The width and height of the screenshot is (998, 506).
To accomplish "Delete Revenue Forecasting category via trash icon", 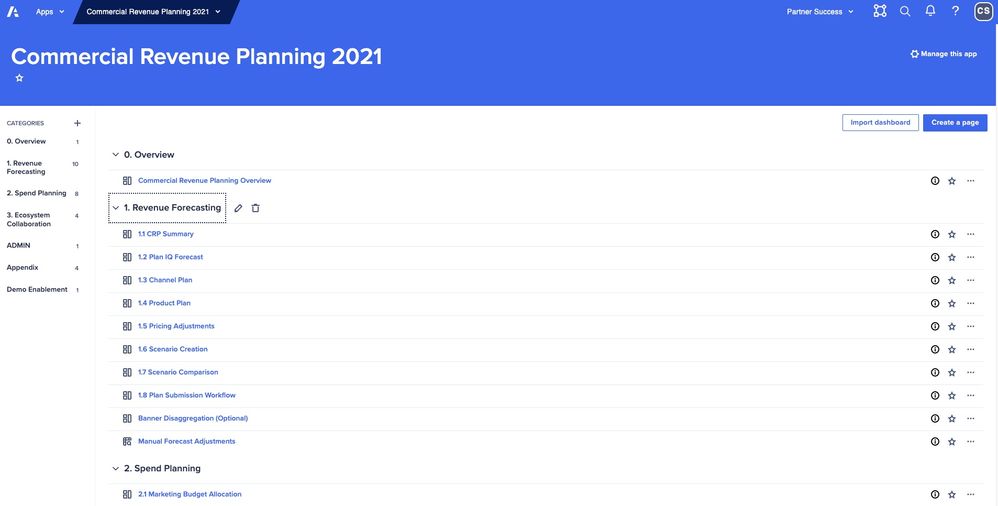I will click(255, 208).
